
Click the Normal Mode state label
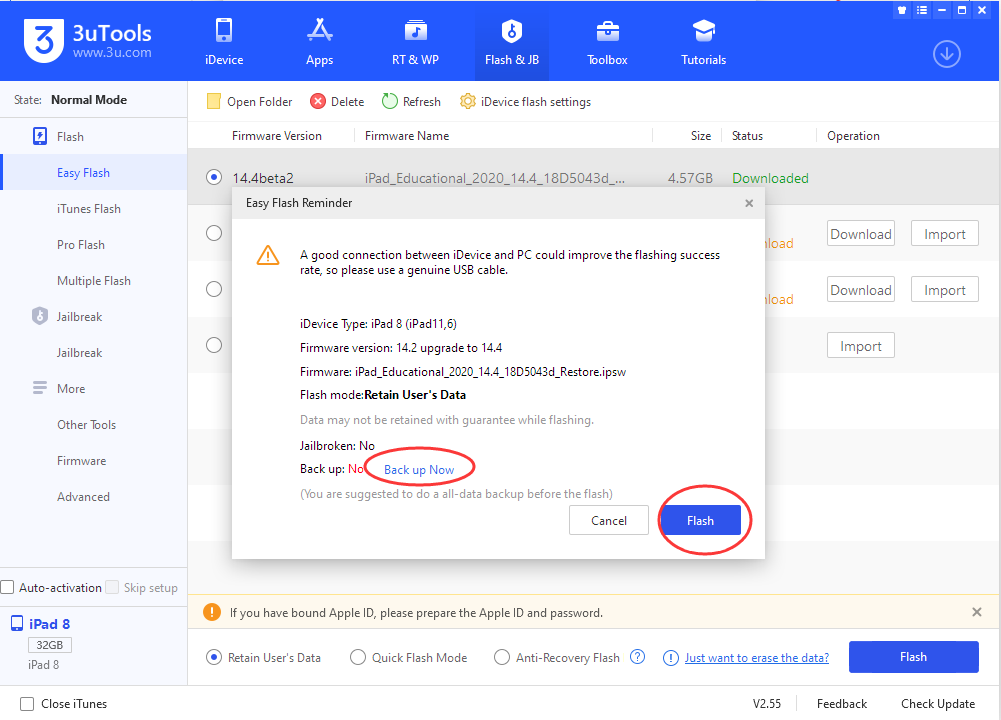[x=89, y=100]
